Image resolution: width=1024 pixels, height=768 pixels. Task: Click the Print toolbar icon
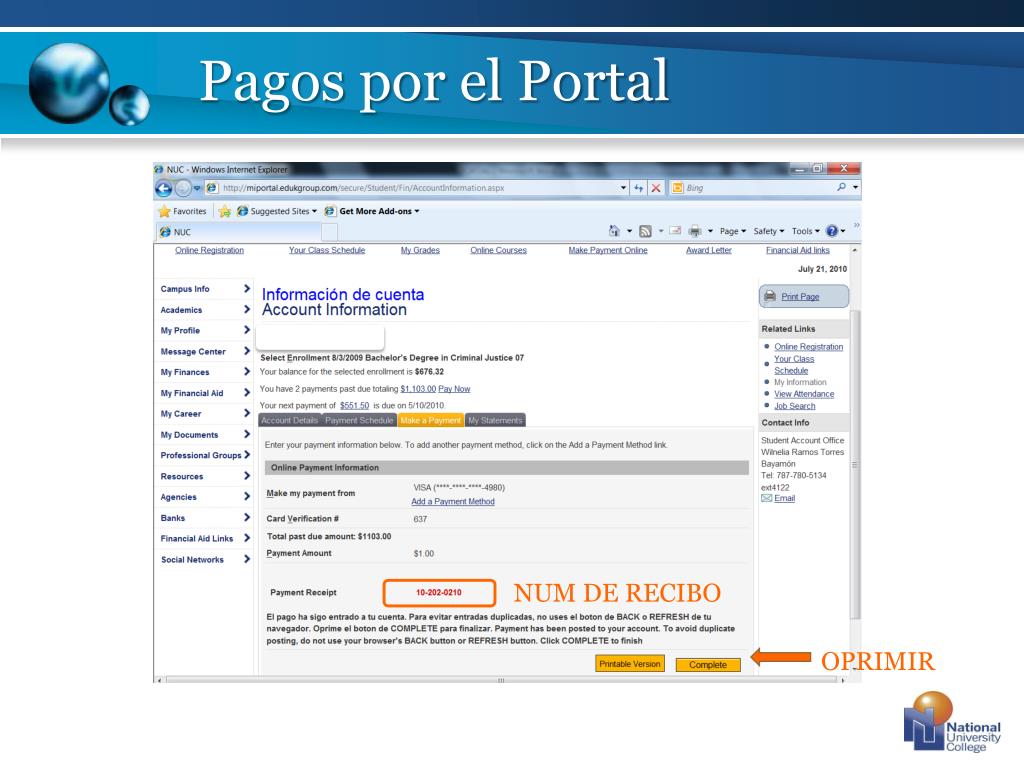tap(695, 231)
